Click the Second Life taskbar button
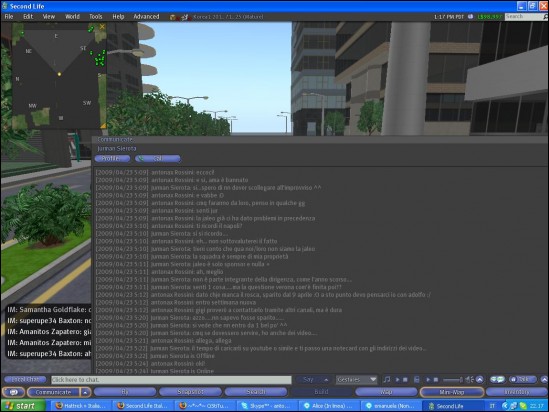 [x=452, y=406]
